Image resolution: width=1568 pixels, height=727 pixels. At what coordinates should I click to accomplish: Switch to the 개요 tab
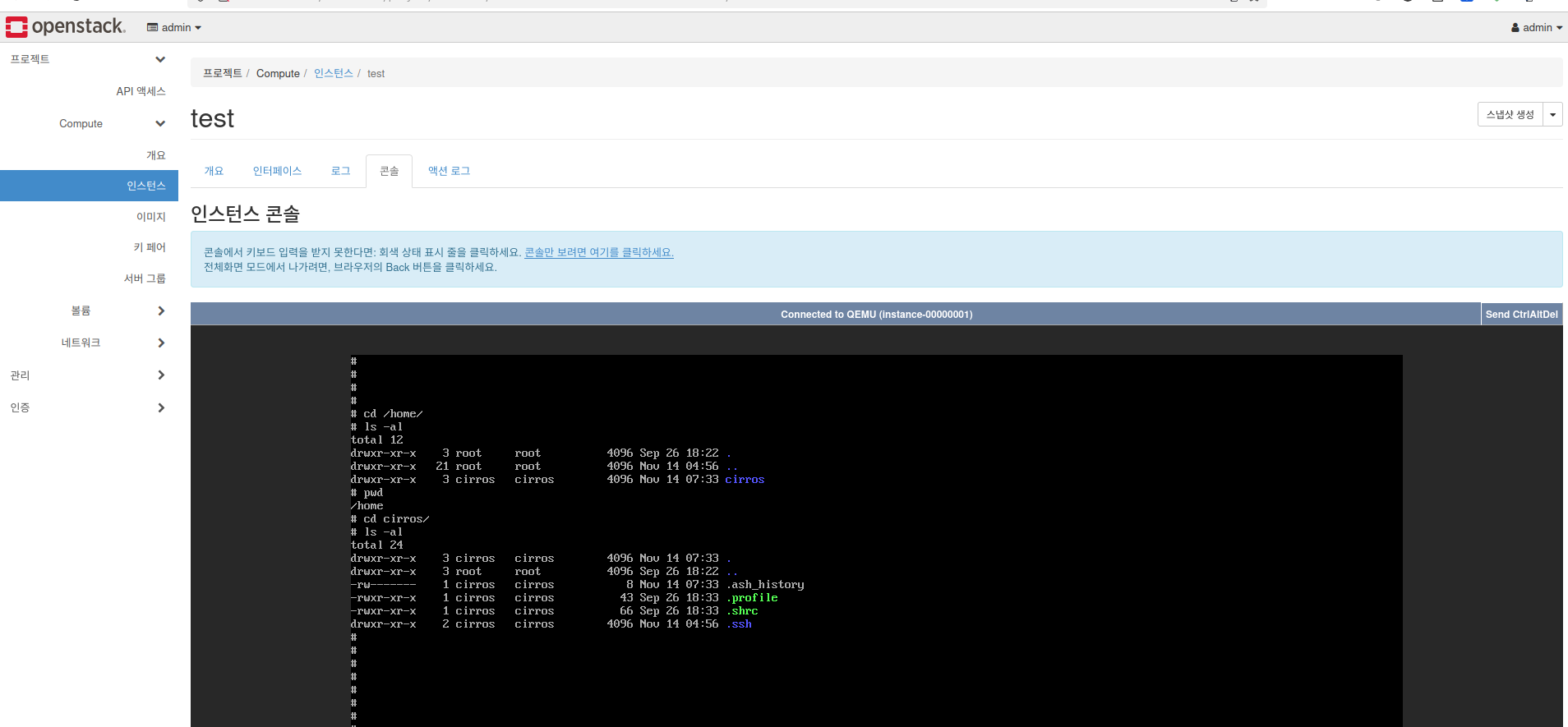(214, 171)
